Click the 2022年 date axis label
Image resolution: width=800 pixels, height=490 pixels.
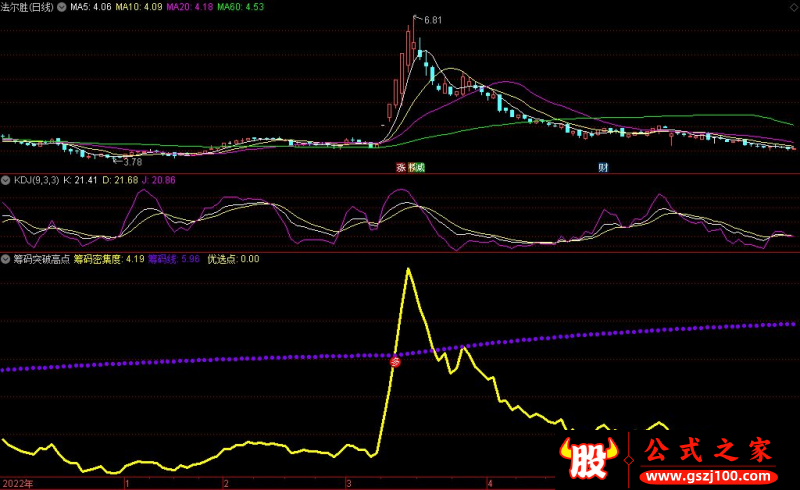coord(18,483)
